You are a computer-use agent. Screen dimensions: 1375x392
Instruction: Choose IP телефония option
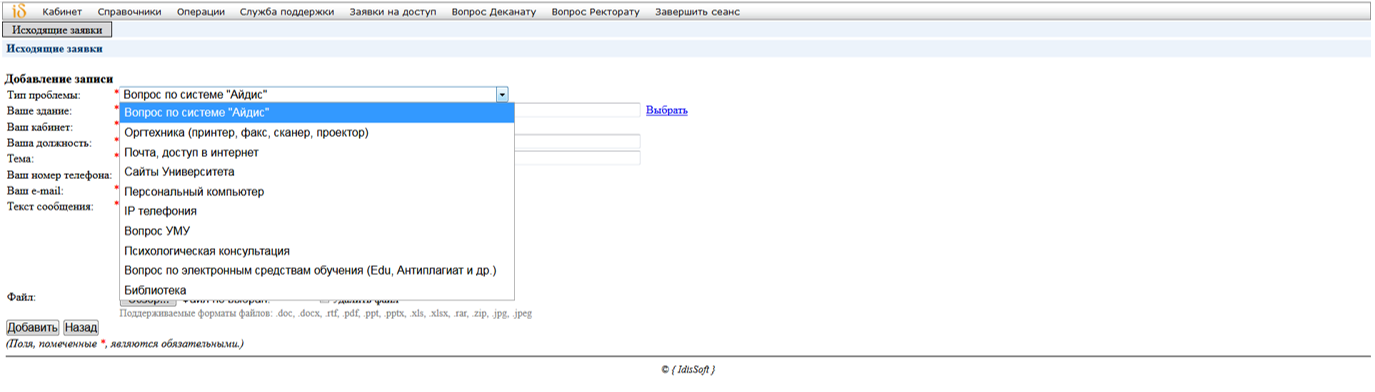point(316,211)
